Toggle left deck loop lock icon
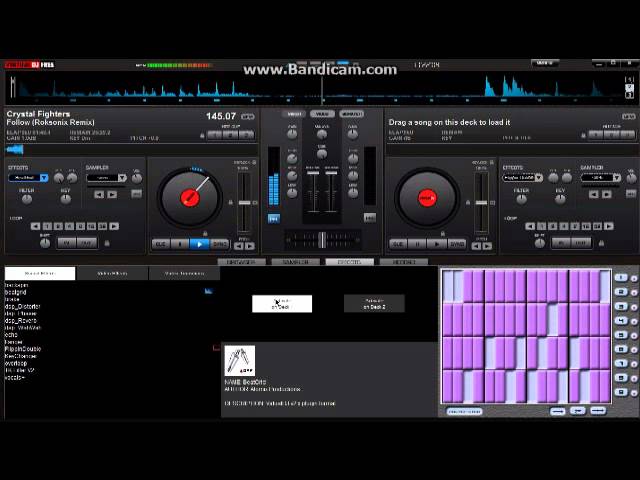 [x=107, y=243]
